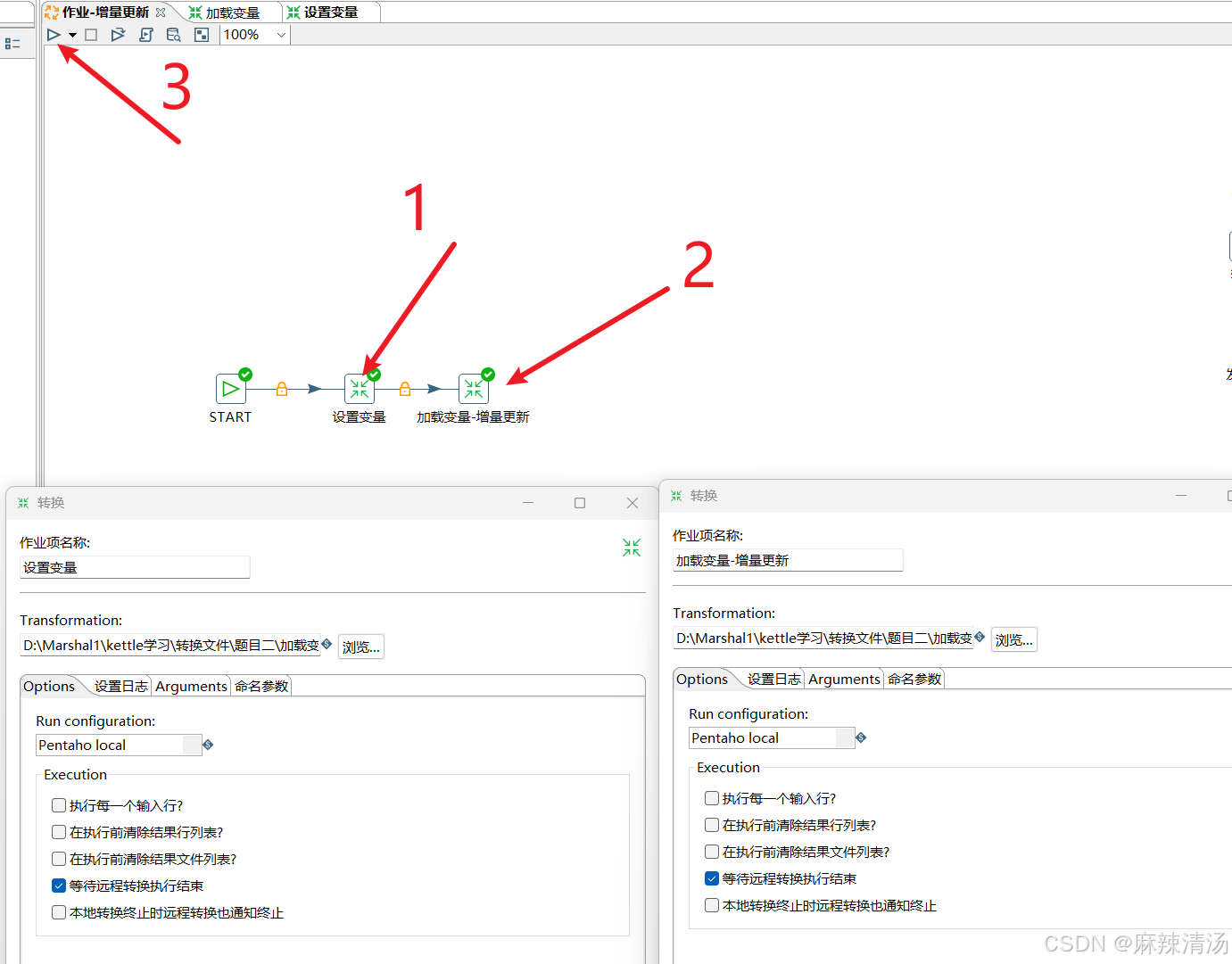The width and height of the screenshot is (1232, 964).
Task: Click the explore database toolbar icon
Action: [174, 35]
